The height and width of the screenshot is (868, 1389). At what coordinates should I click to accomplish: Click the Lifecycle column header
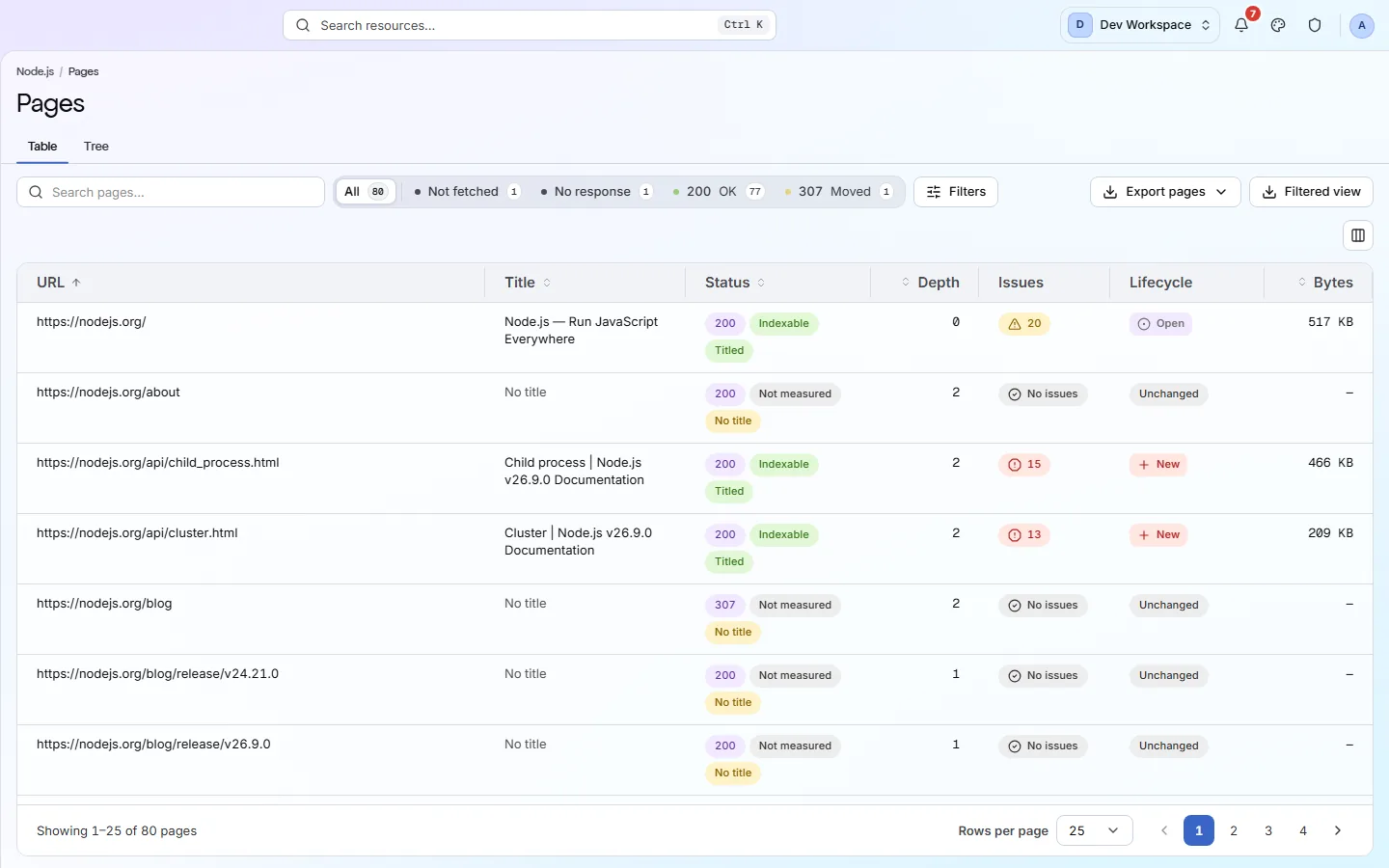click(x=1160, y=283)
